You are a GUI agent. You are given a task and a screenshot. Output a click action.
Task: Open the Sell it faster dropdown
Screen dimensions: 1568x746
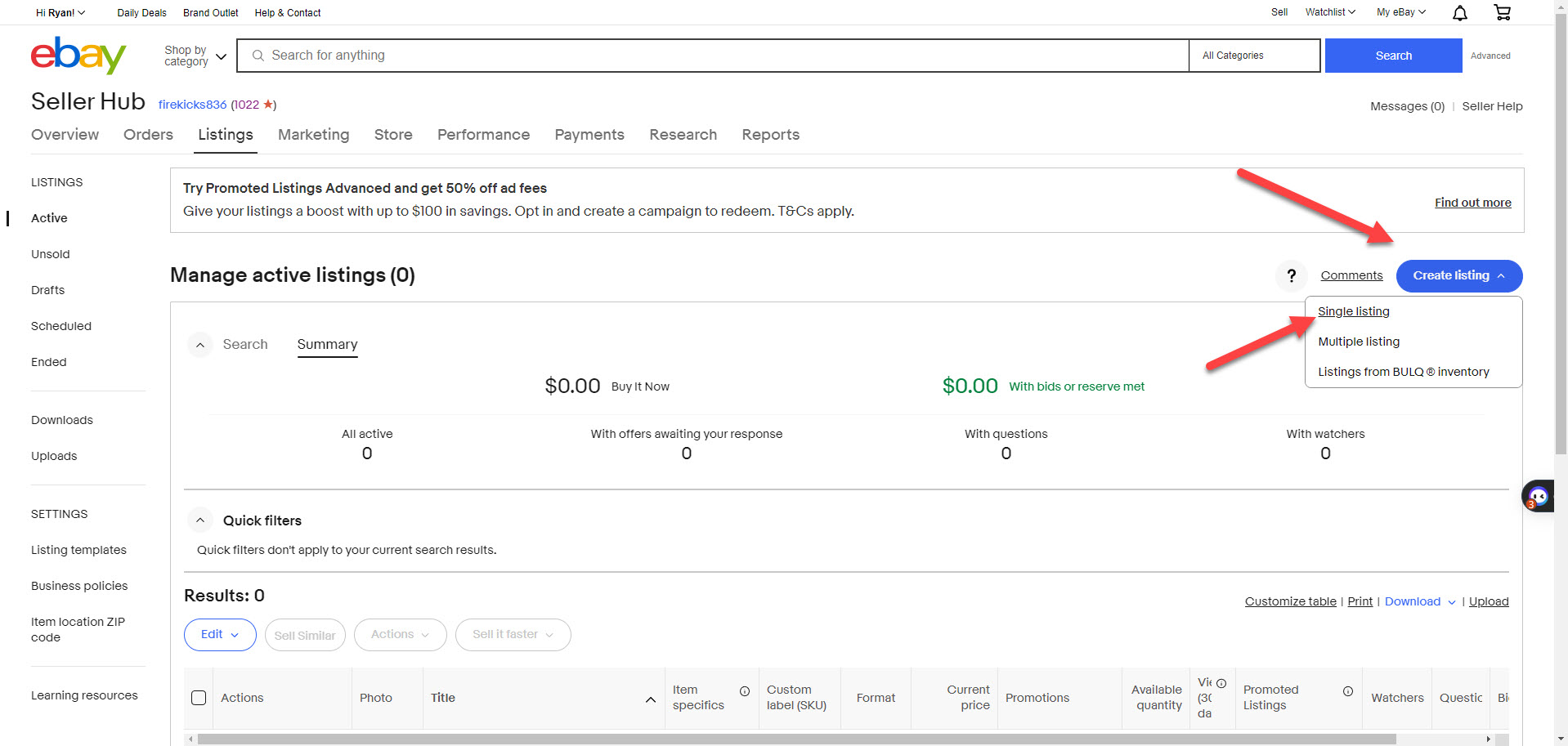pos(513,635)
